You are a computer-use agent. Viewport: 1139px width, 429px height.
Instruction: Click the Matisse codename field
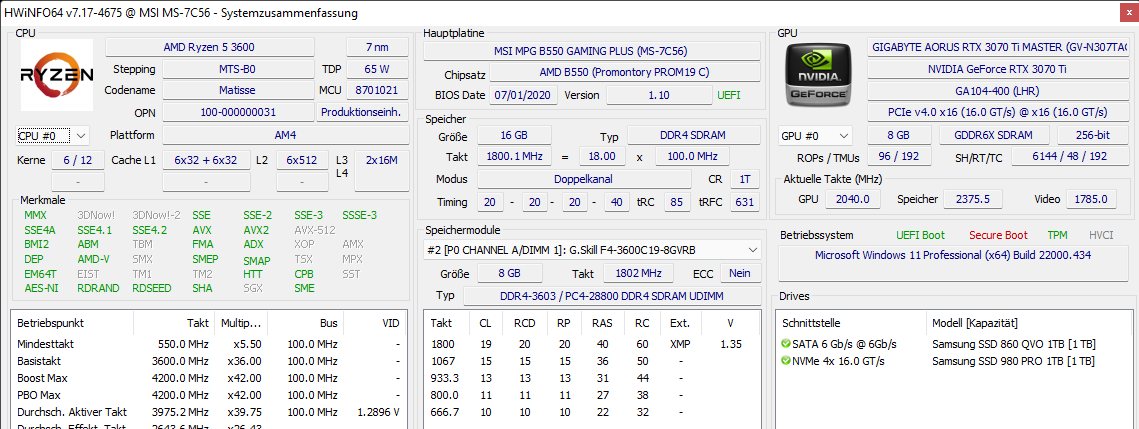[x=237, y=91]
